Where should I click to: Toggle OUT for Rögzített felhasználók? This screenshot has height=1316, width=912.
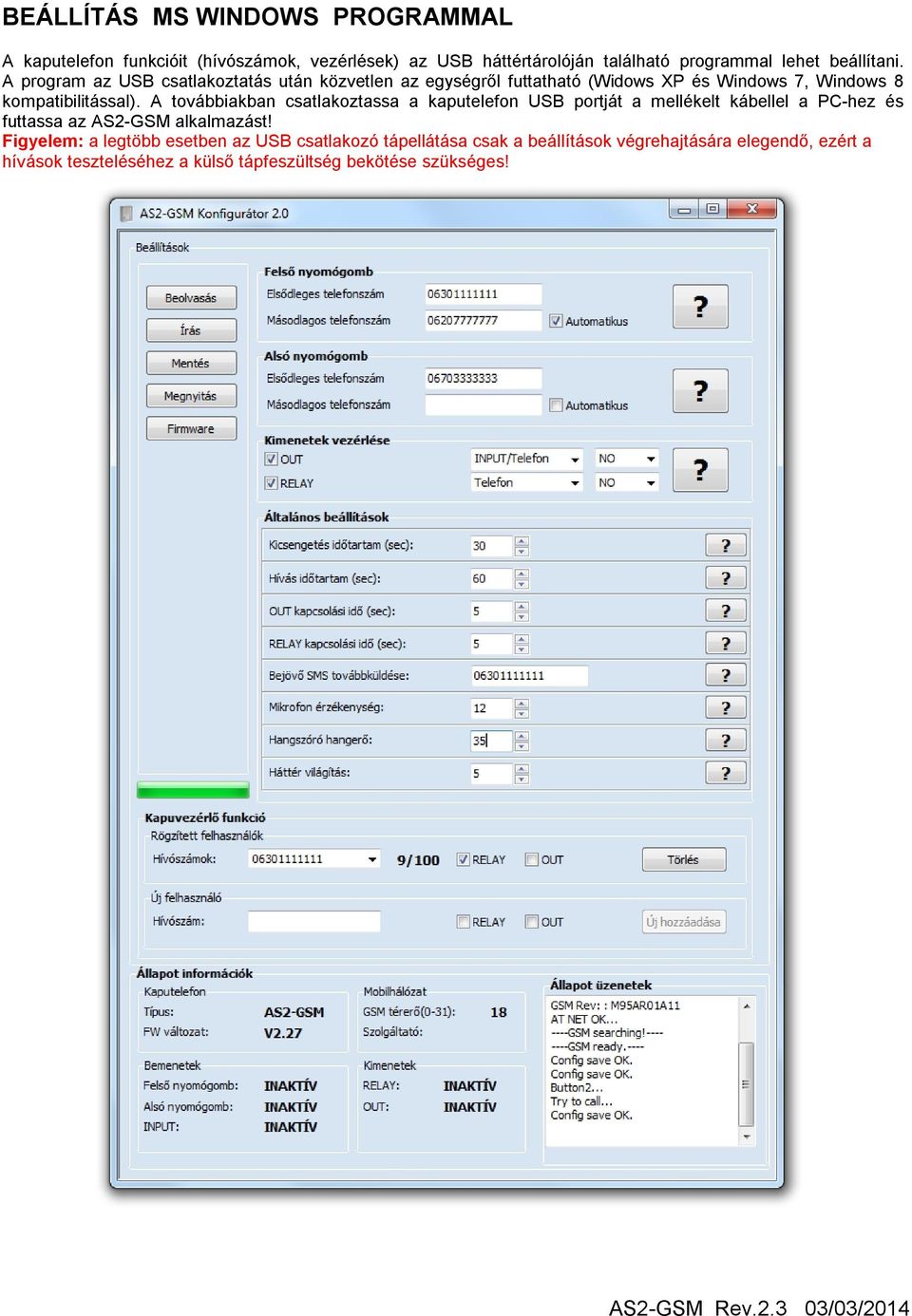point(532,859)
